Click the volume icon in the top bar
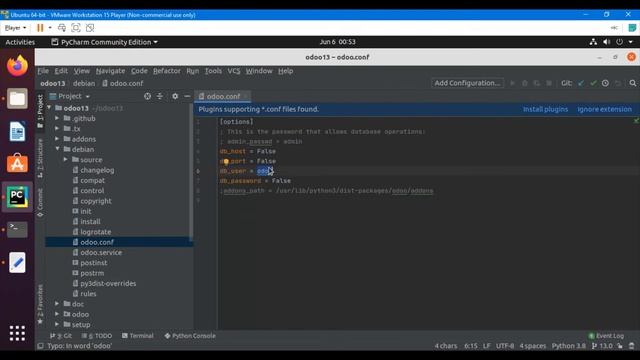 607,42
